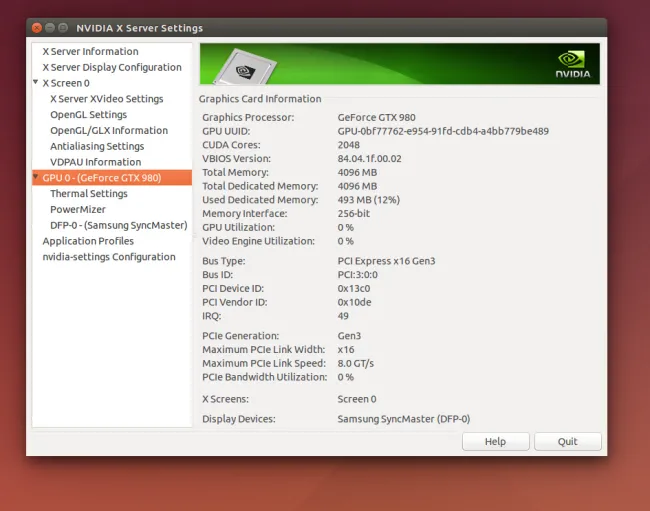Open PowerMizer settings
The image size is (650, 511).
pyautogui.click(x=78, y=209)
